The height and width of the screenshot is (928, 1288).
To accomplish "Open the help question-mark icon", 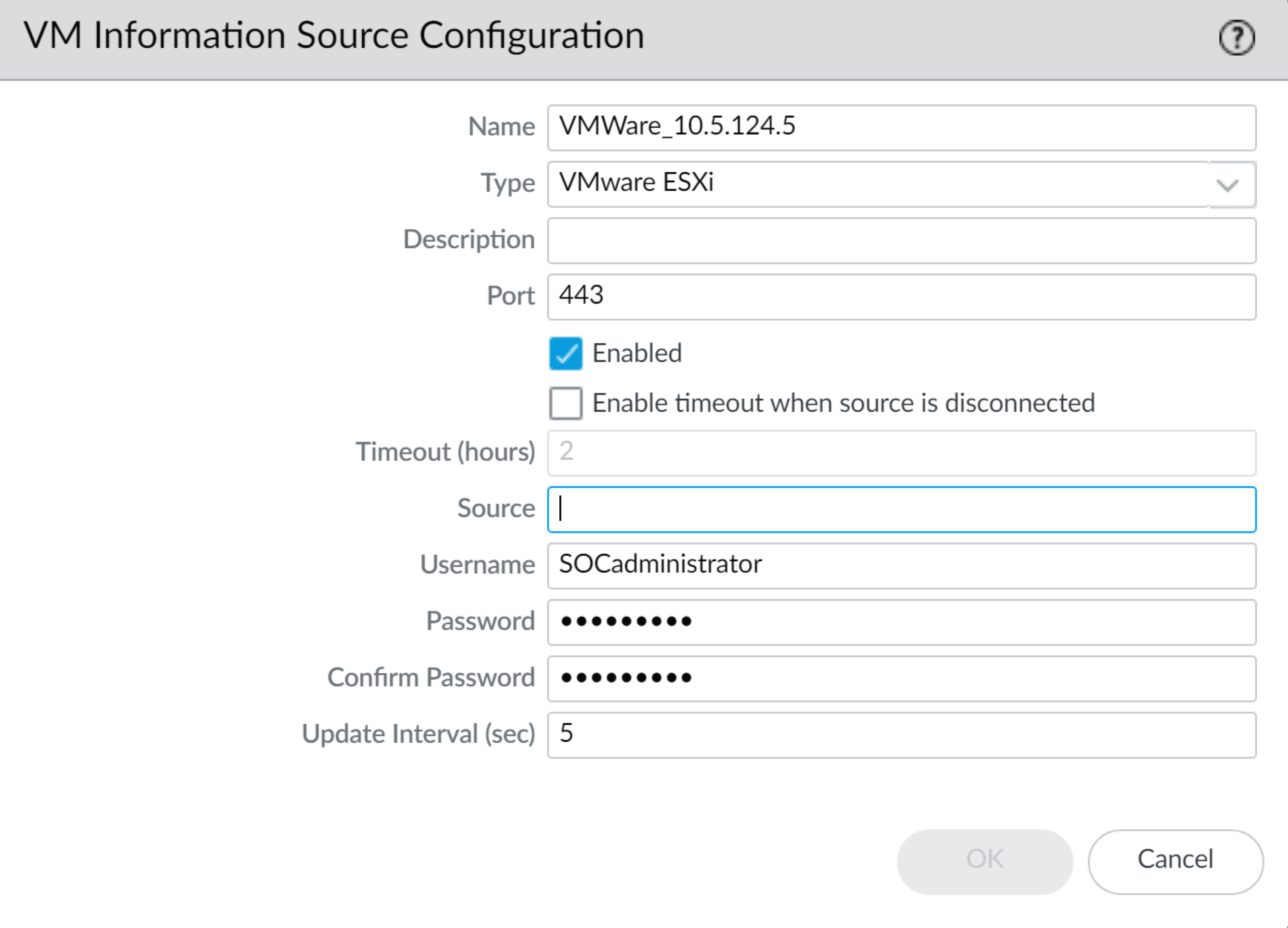I will coord(1236,38).
